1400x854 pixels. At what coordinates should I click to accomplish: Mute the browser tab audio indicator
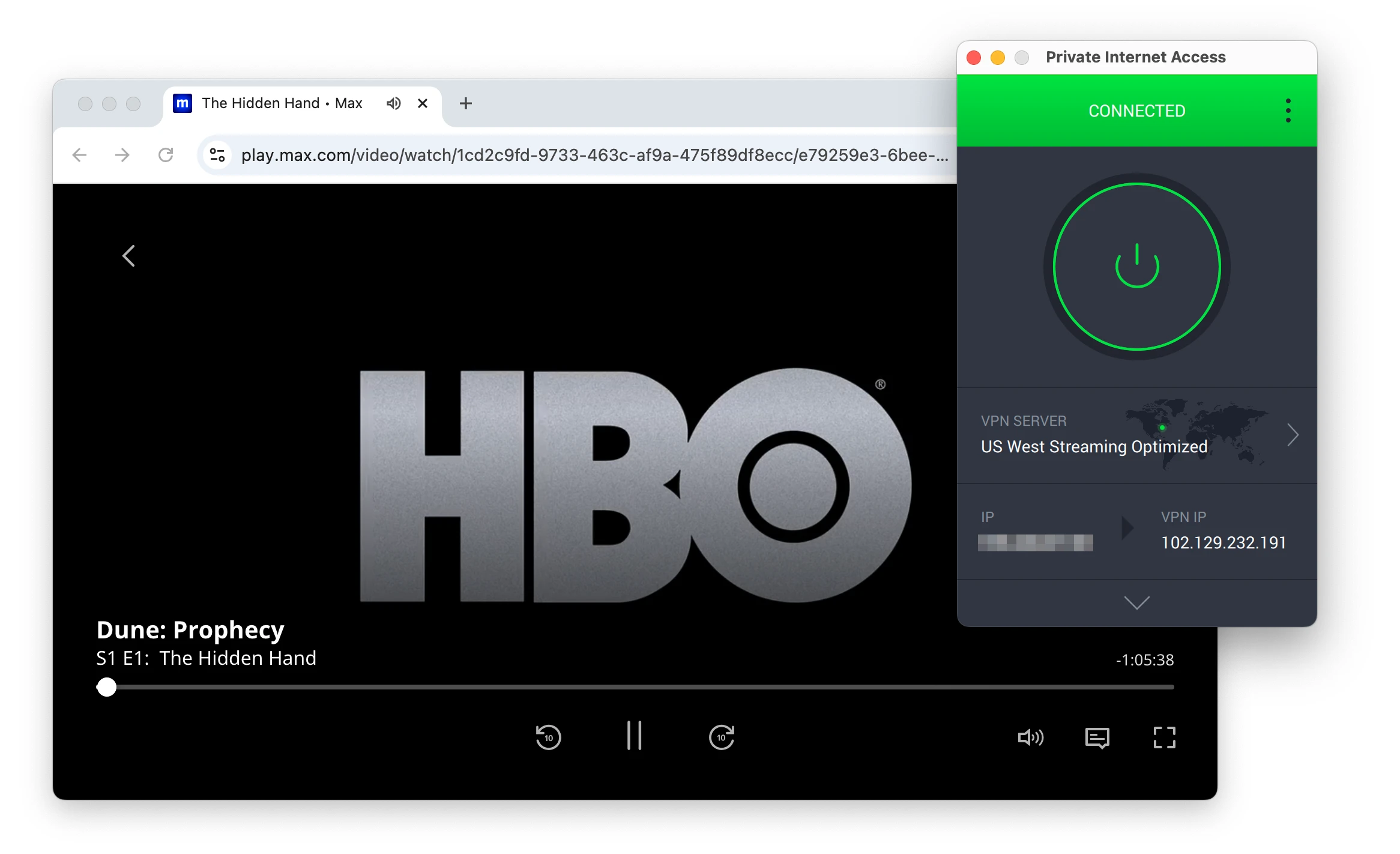[x=394, y=103]
